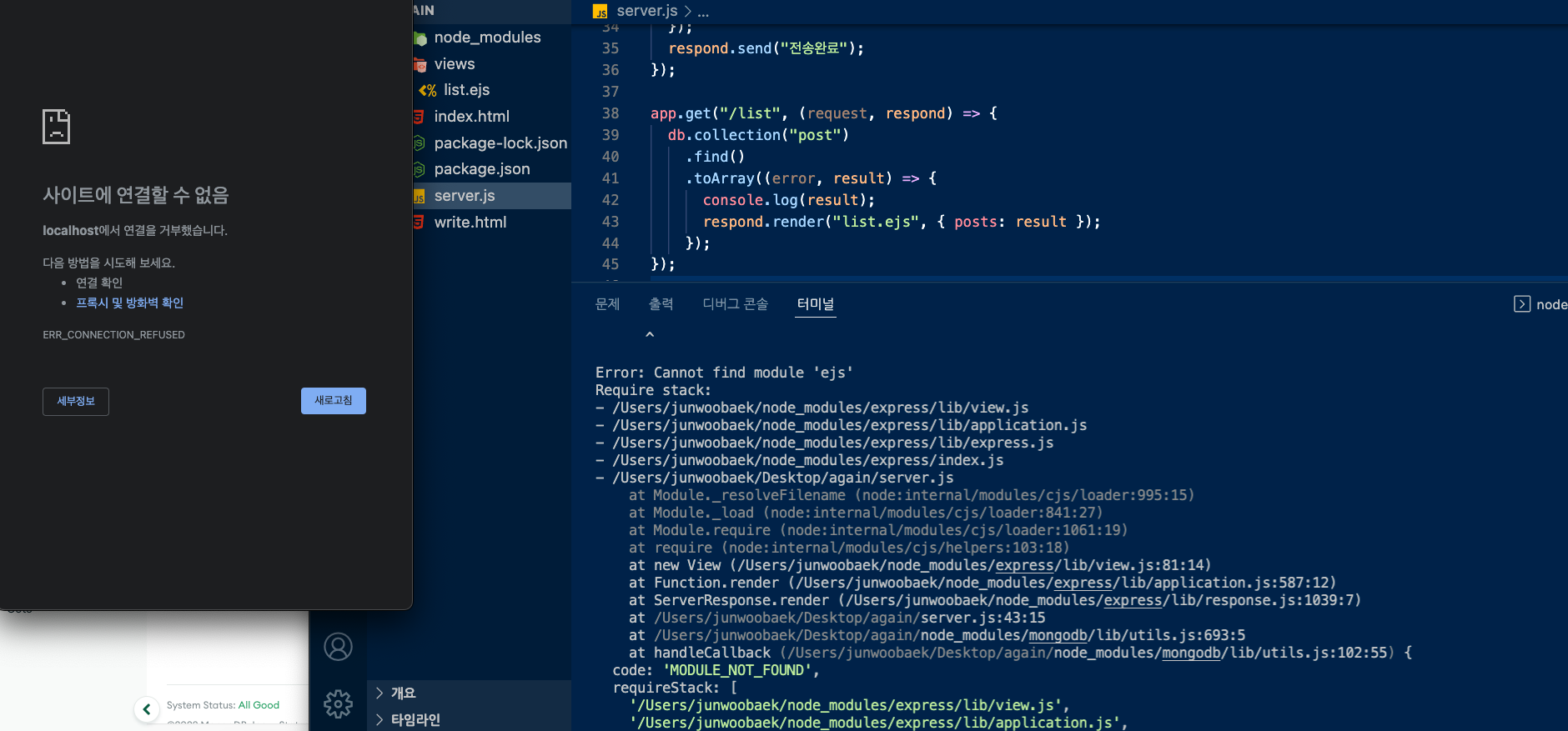Click the db.collection("post") code line
Viewport: 1568px width, 731px height.
(x=758, y=135)
